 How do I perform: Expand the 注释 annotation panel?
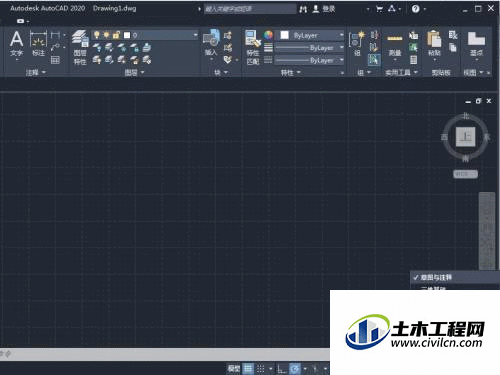pos(36,72)
